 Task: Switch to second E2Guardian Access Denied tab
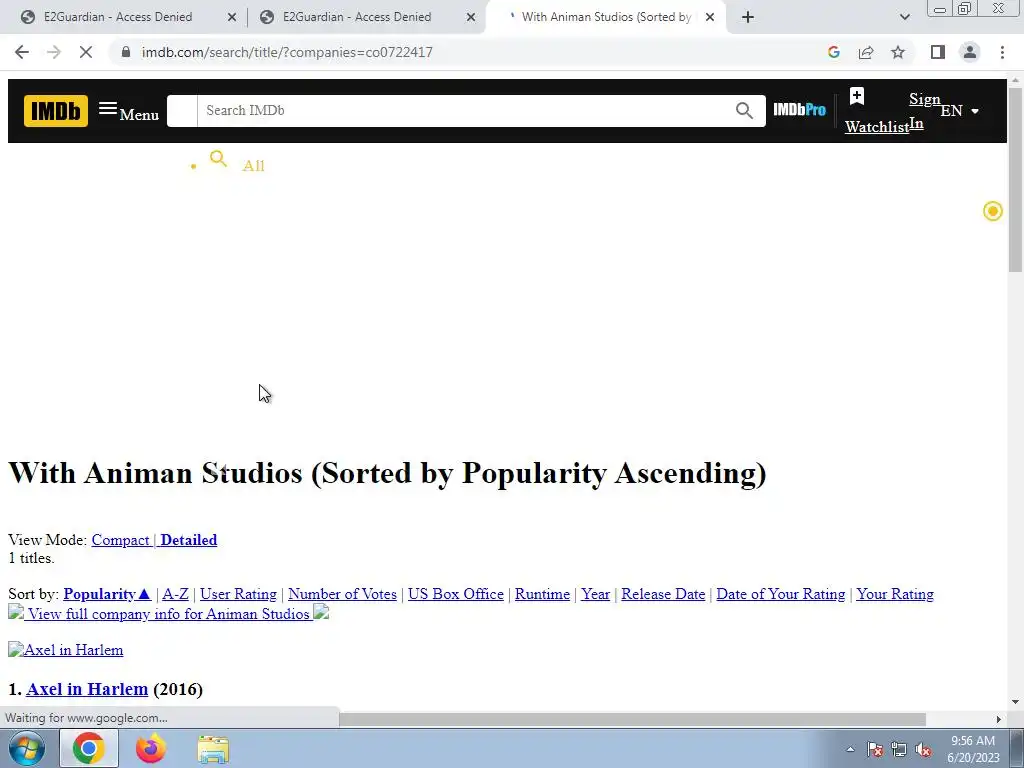[x=357, y=17]
